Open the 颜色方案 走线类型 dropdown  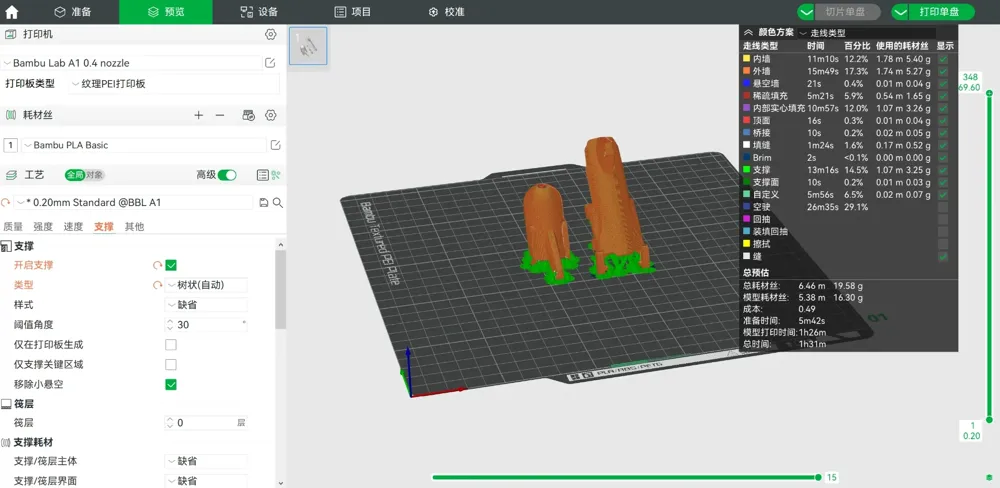tap(866, 33)
